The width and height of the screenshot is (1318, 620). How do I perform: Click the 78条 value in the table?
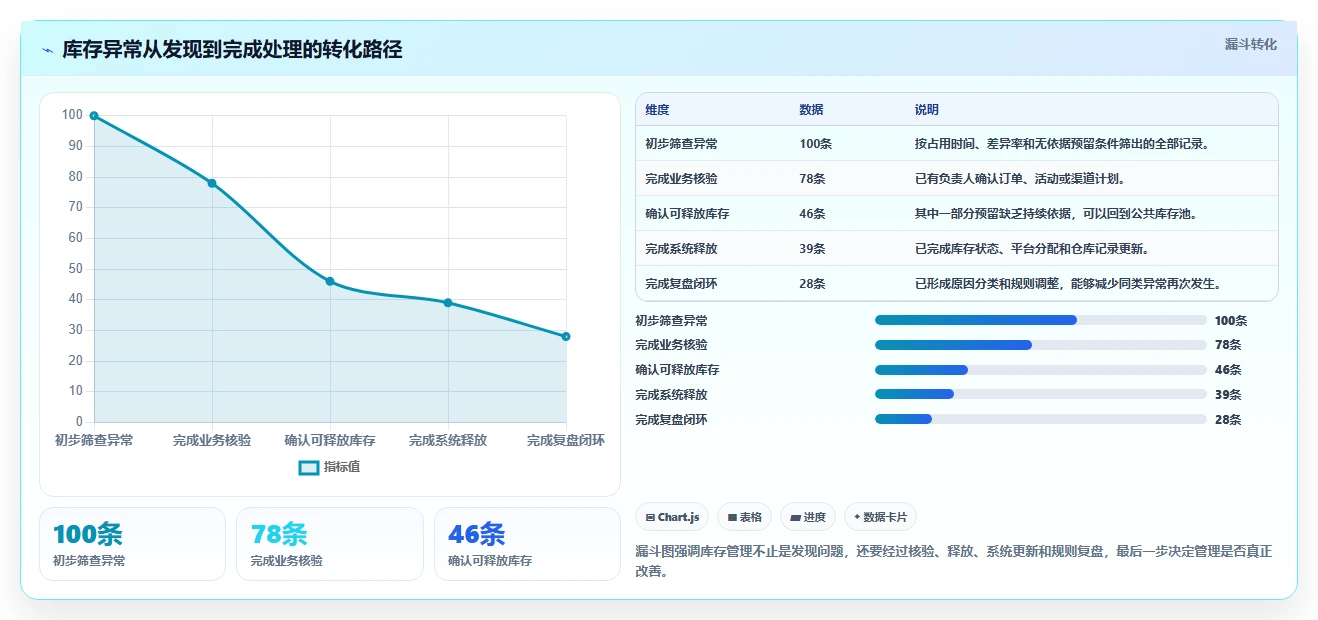tap(812, 179)
